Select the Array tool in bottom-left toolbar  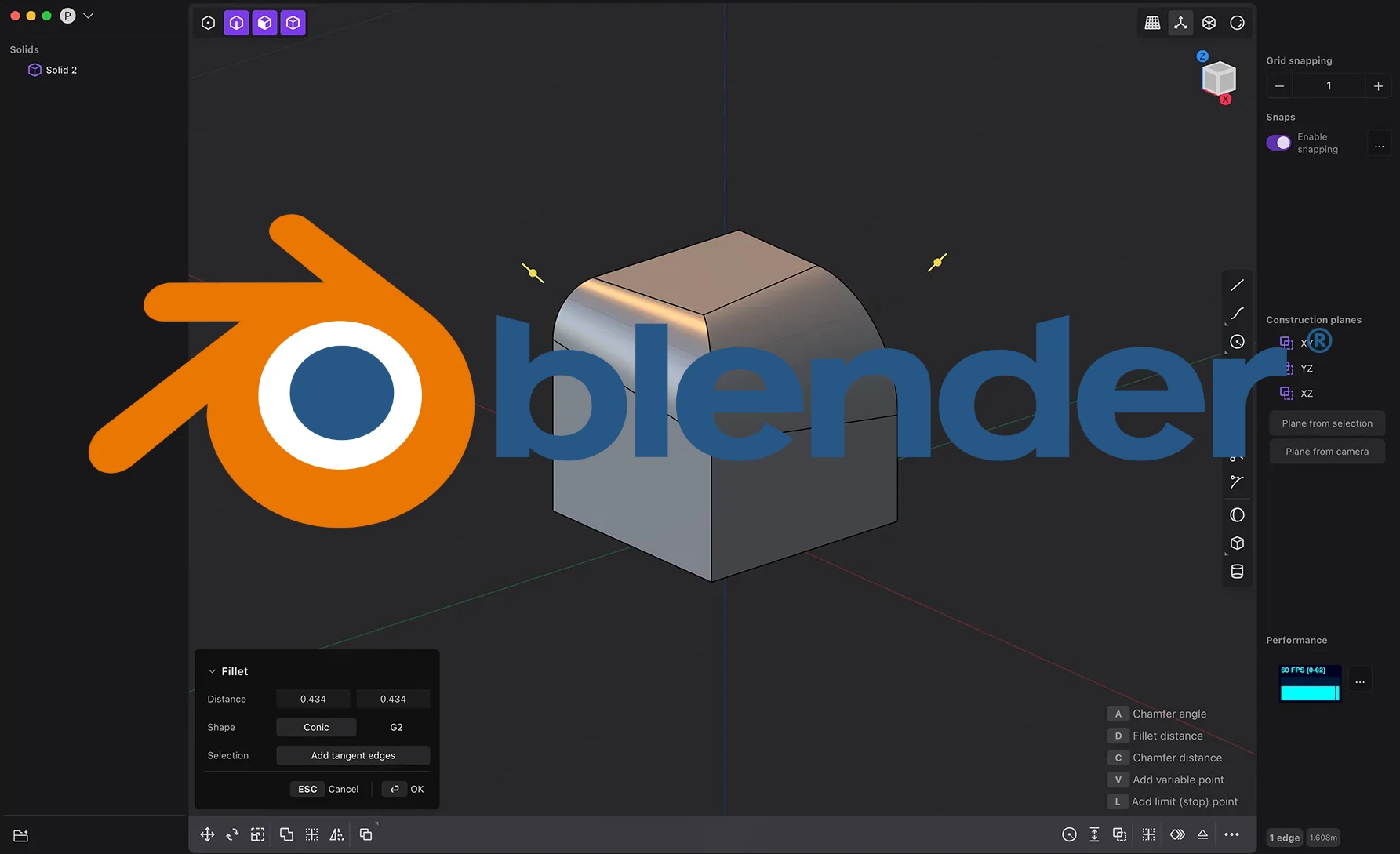click(x=311, y=834)
